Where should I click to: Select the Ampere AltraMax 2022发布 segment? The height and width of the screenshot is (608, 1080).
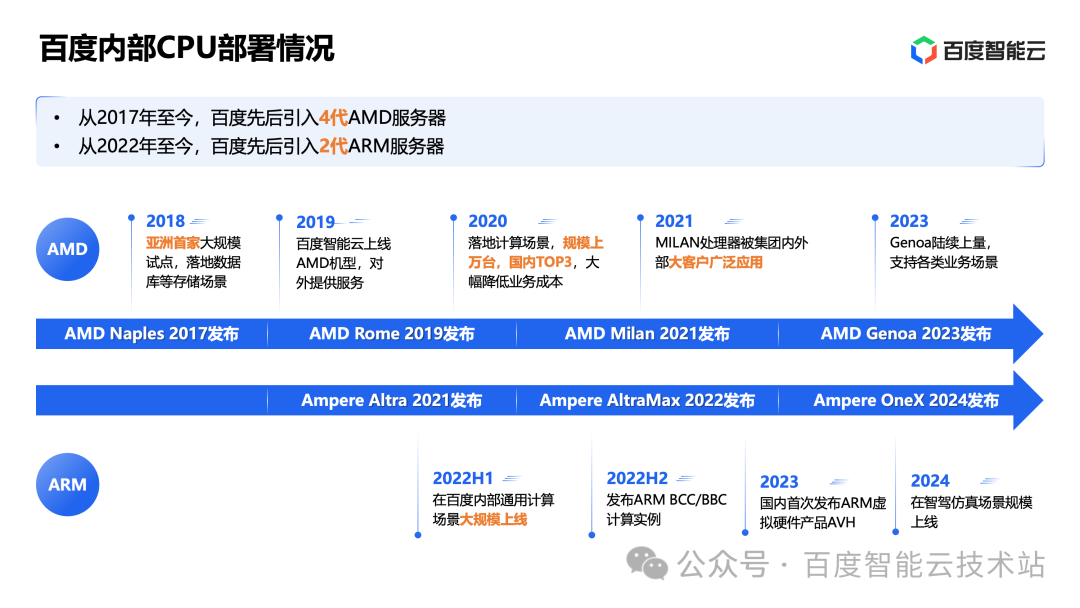coord(647,400)
